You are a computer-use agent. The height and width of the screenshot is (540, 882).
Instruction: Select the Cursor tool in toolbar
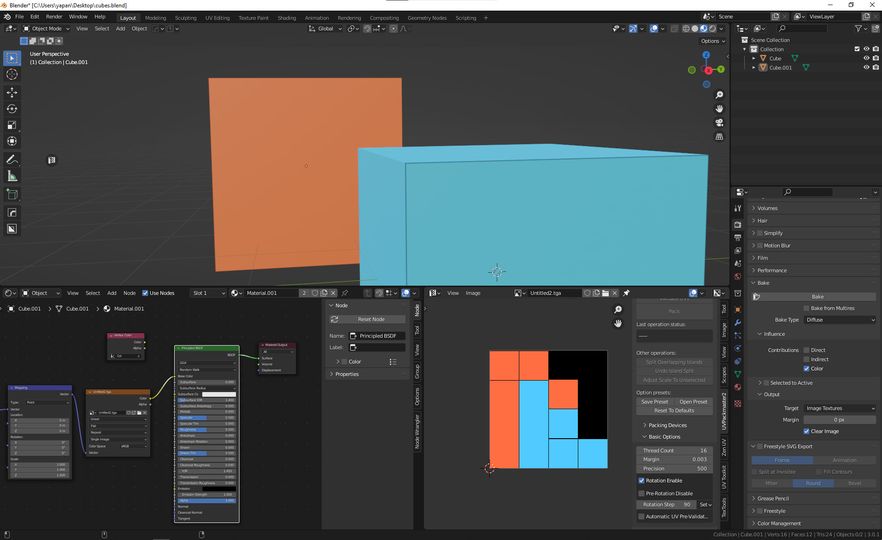pos(12,74)
